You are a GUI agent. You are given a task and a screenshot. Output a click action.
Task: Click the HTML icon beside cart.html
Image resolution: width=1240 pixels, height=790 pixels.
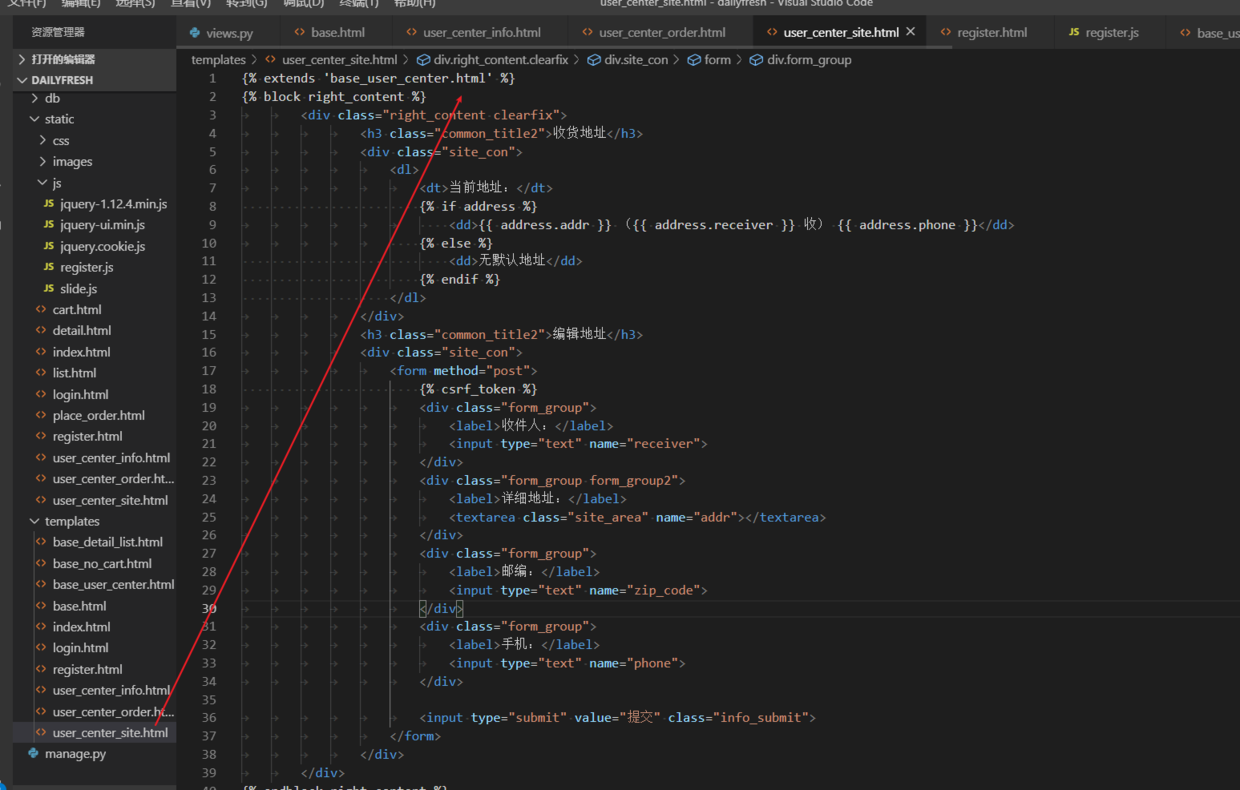pyautogui.click(x=41, y=310)
